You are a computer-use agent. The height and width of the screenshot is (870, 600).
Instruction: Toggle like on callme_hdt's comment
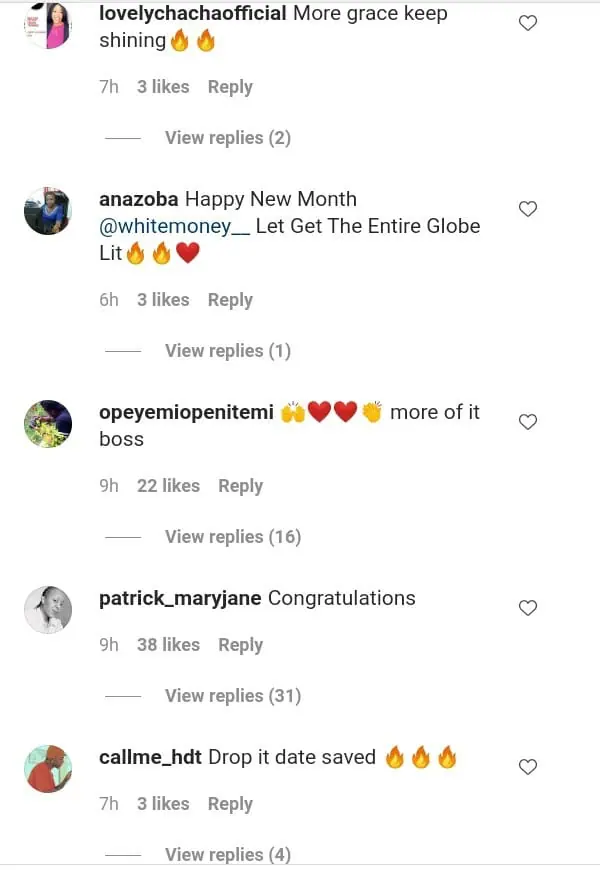tap(528, 767)
